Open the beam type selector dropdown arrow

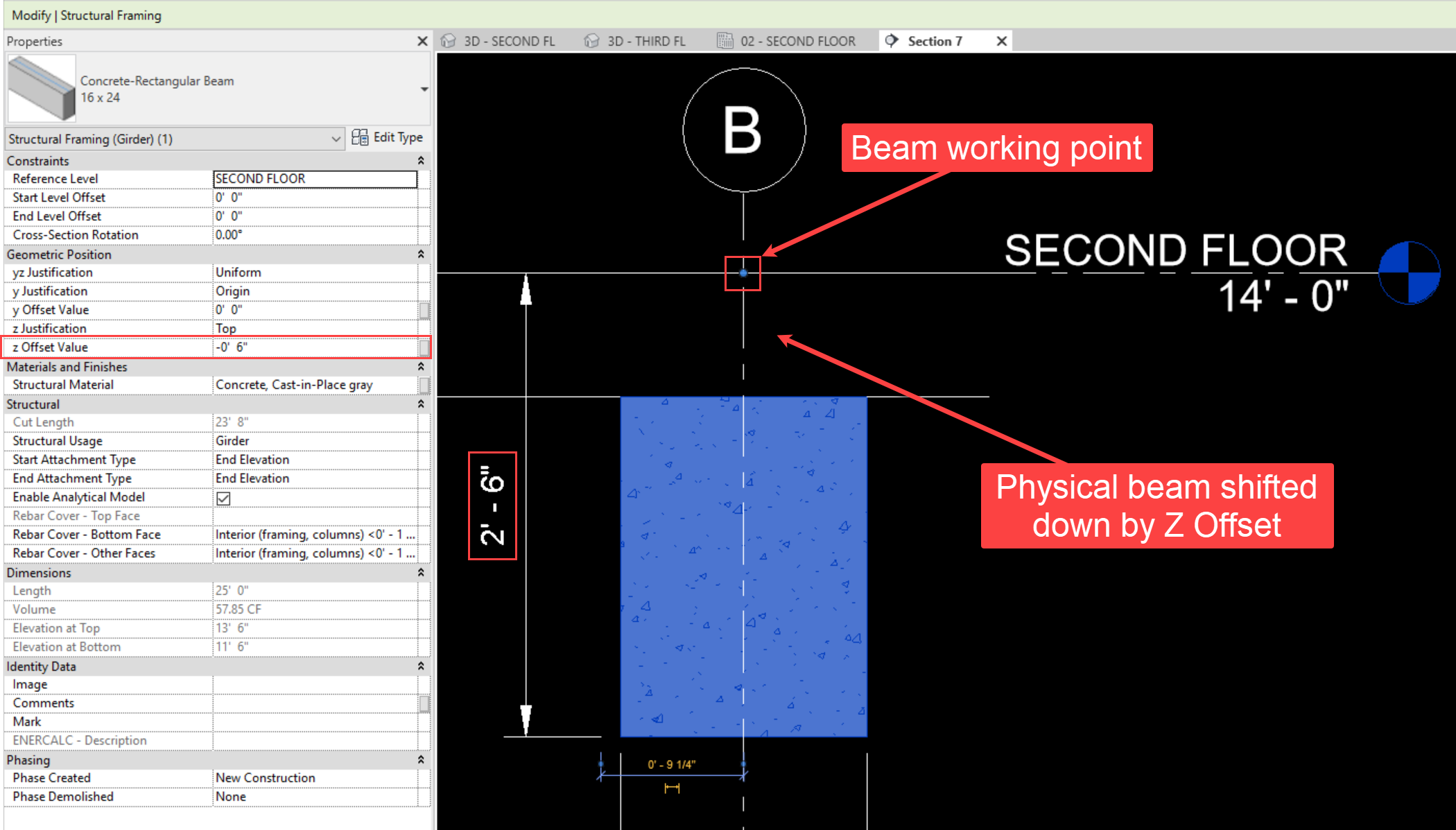(x=424, y=89)
